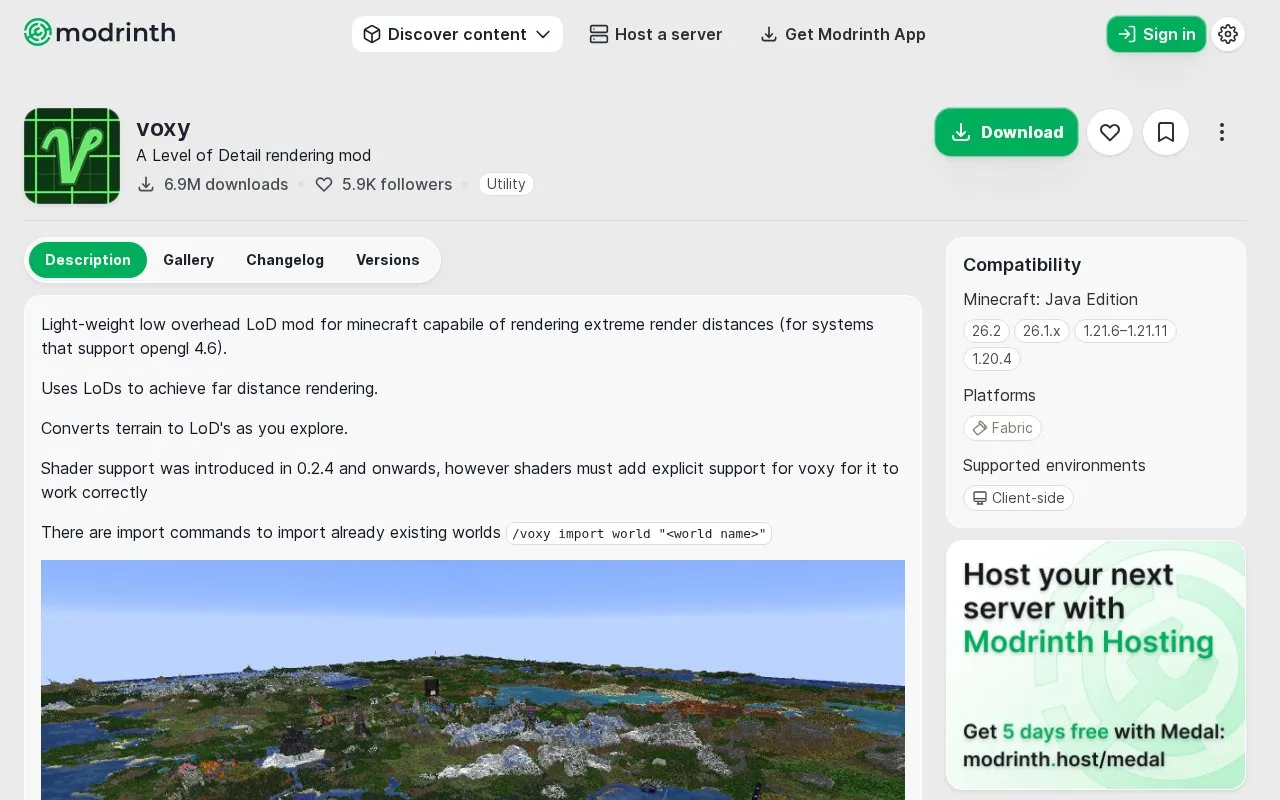Viewport: 1280px width, 800px height.
Task: Select the 26.2 version tag
Action: pos(986,331)
